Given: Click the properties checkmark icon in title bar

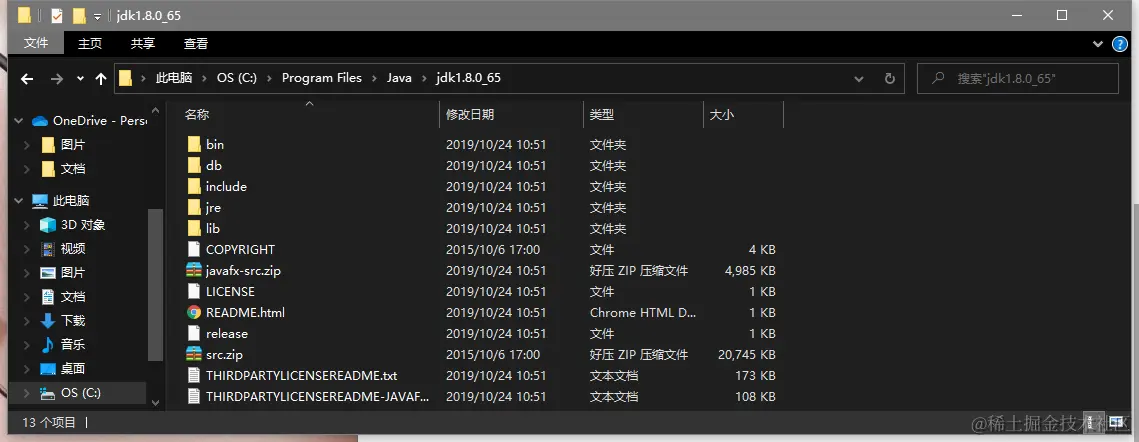Looking at the screenshot, I should (x=57, y=15).
